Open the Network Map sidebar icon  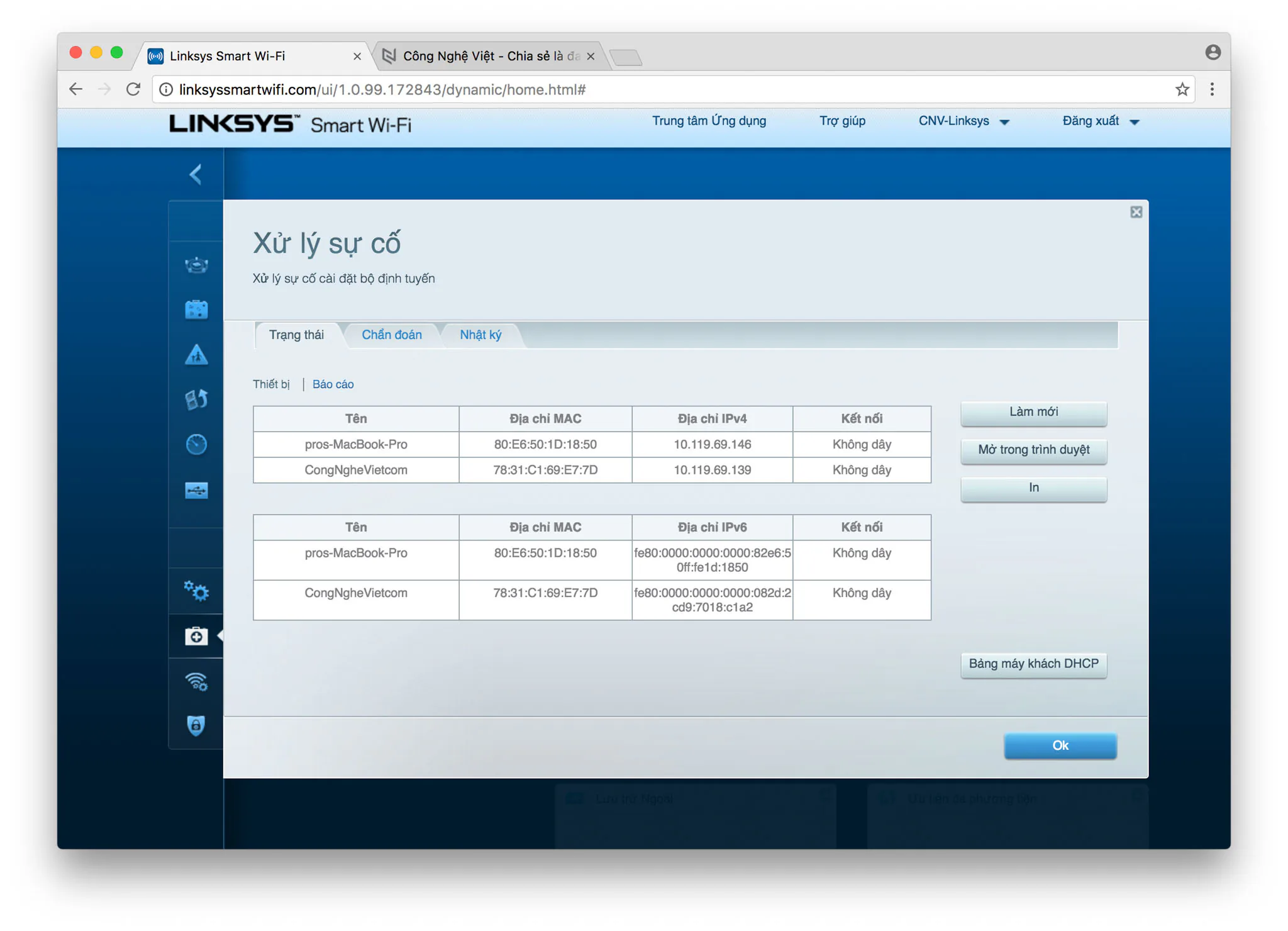(196, 265)
